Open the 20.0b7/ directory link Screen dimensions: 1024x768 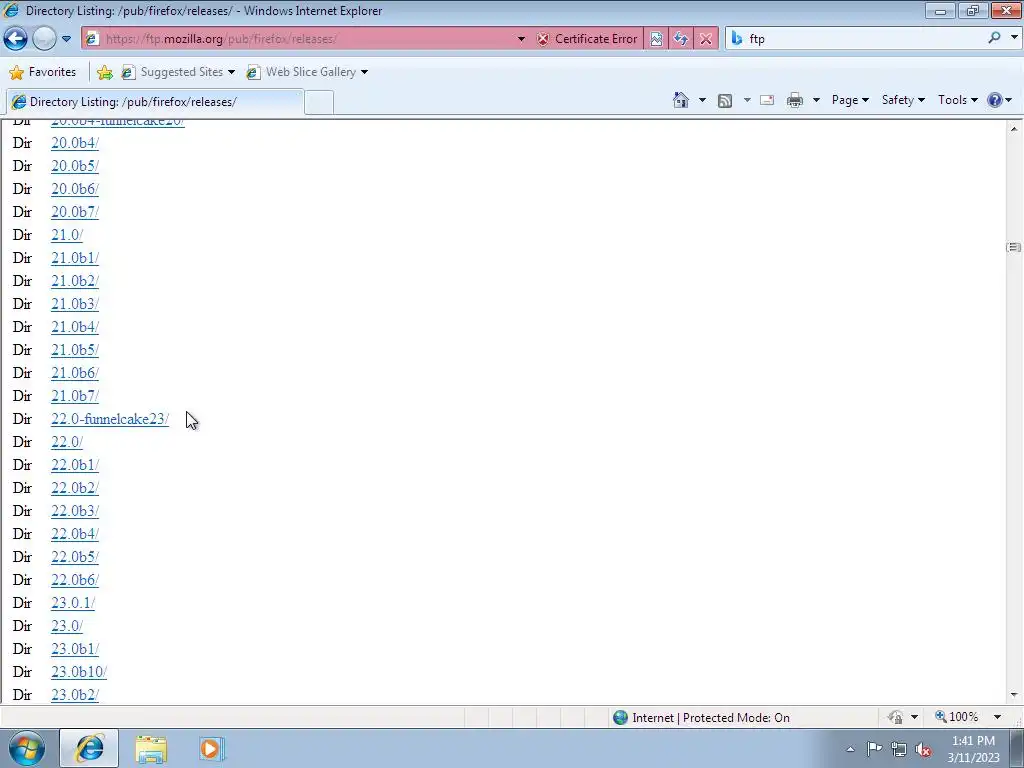[x=75, y=212]
